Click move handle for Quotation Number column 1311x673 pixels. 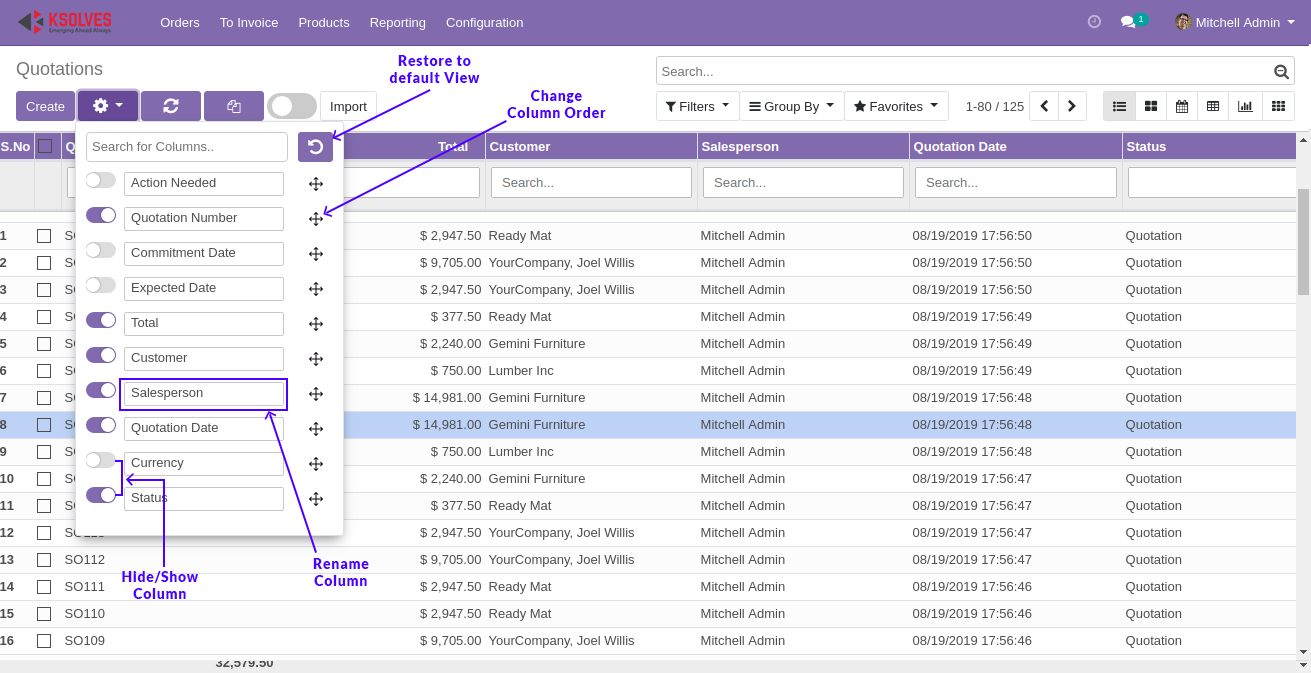pyautogui.click(x=316, y=219)
